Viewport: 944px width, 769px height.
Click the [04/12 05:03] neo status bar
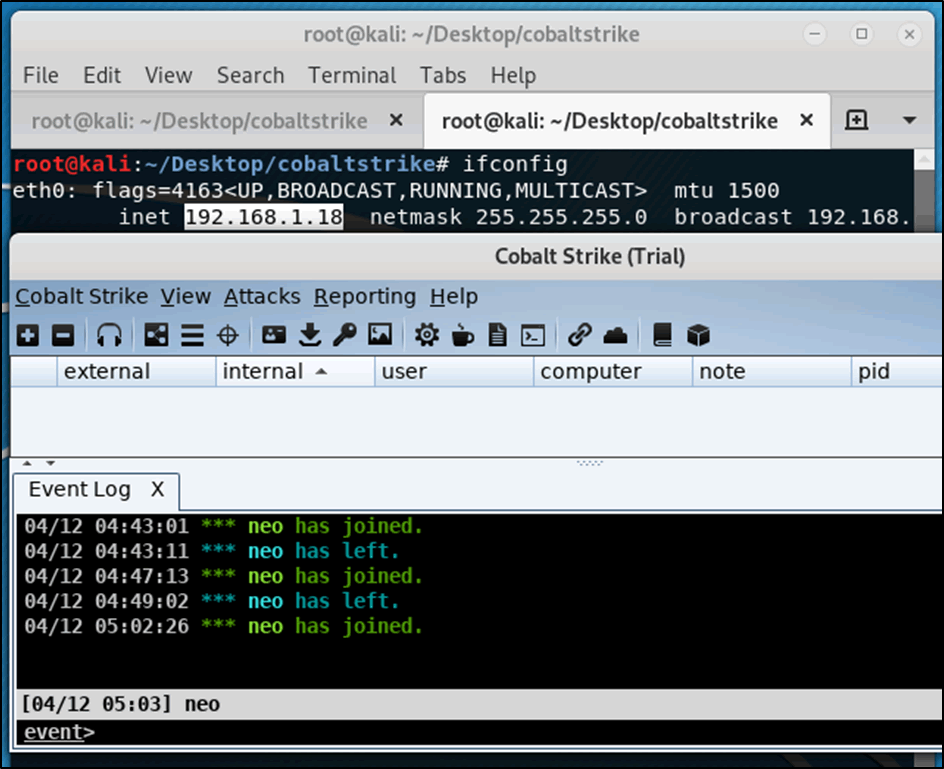[479, 704]
